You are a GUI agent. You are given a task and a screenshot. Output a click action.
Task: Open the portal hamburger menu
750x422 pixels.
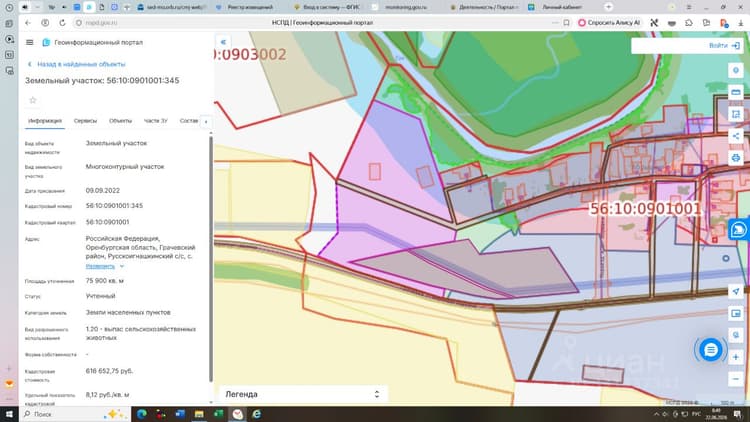coord(30,43)
